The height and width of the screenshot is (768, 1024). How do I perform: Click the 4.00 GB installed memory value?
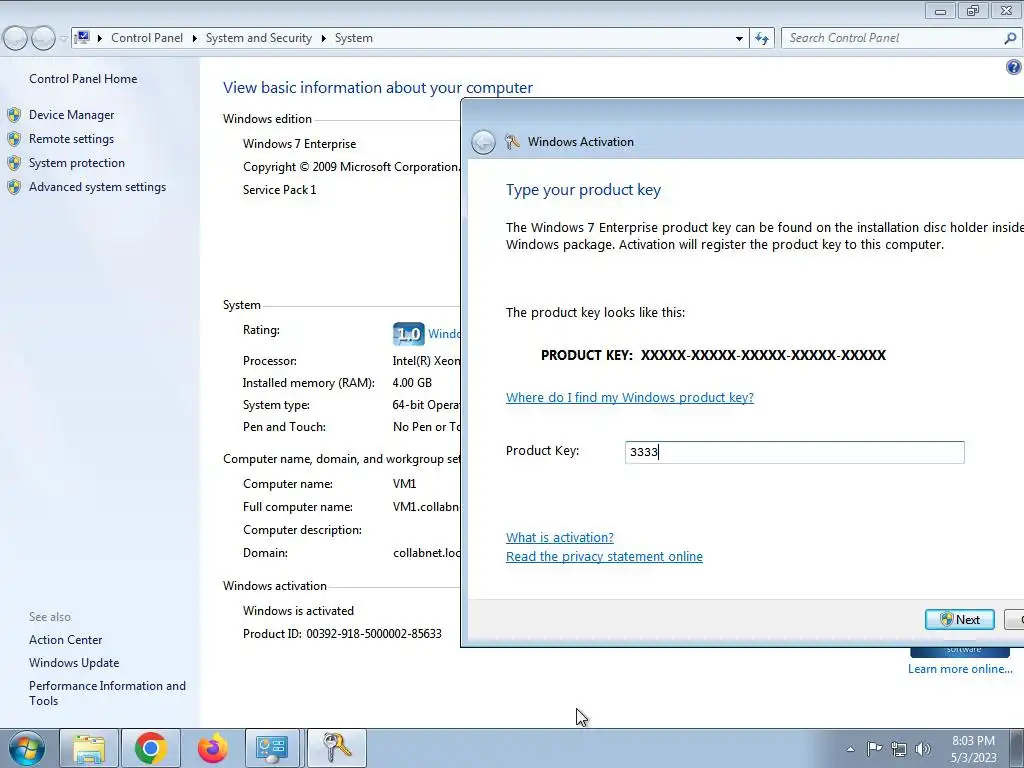pos(412,383)
